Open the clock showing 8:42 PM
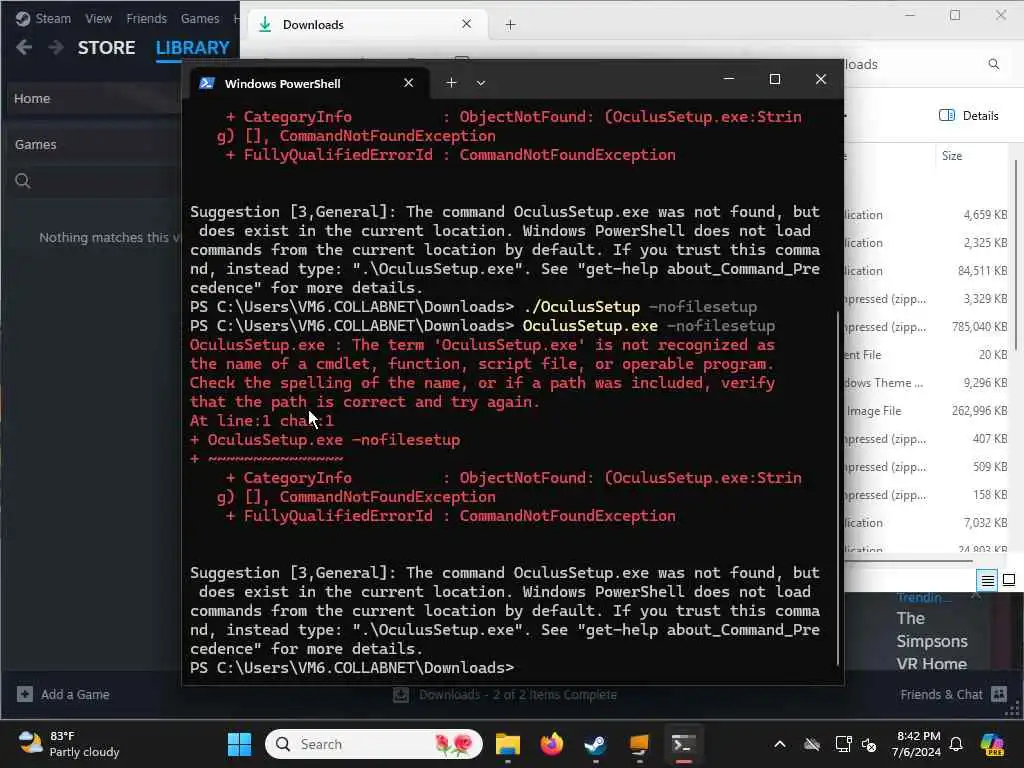This screenshot has height=768, width=1024. point(917,744)
